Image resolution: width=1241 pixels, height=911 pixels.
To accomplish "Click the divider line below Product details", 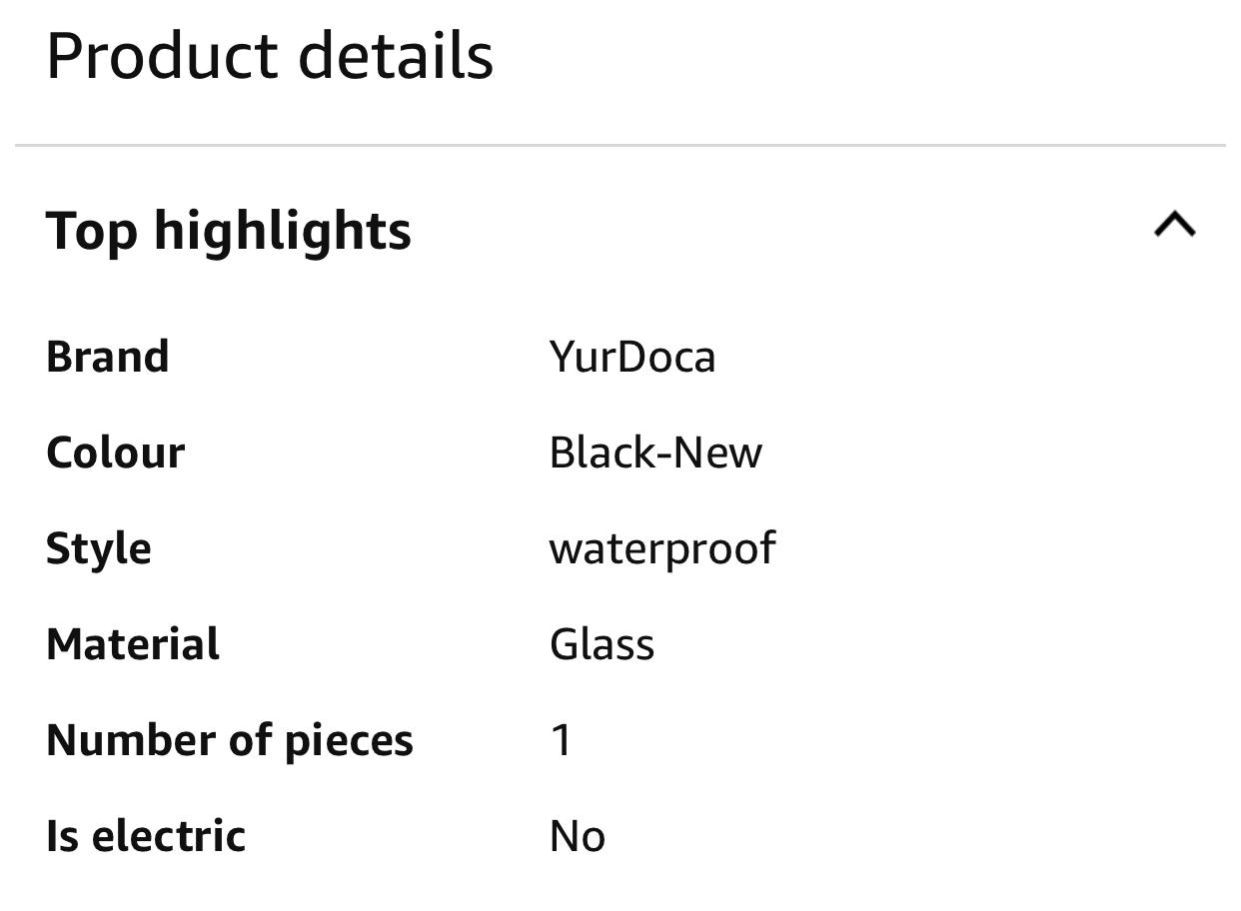I will tap(620, 146).
